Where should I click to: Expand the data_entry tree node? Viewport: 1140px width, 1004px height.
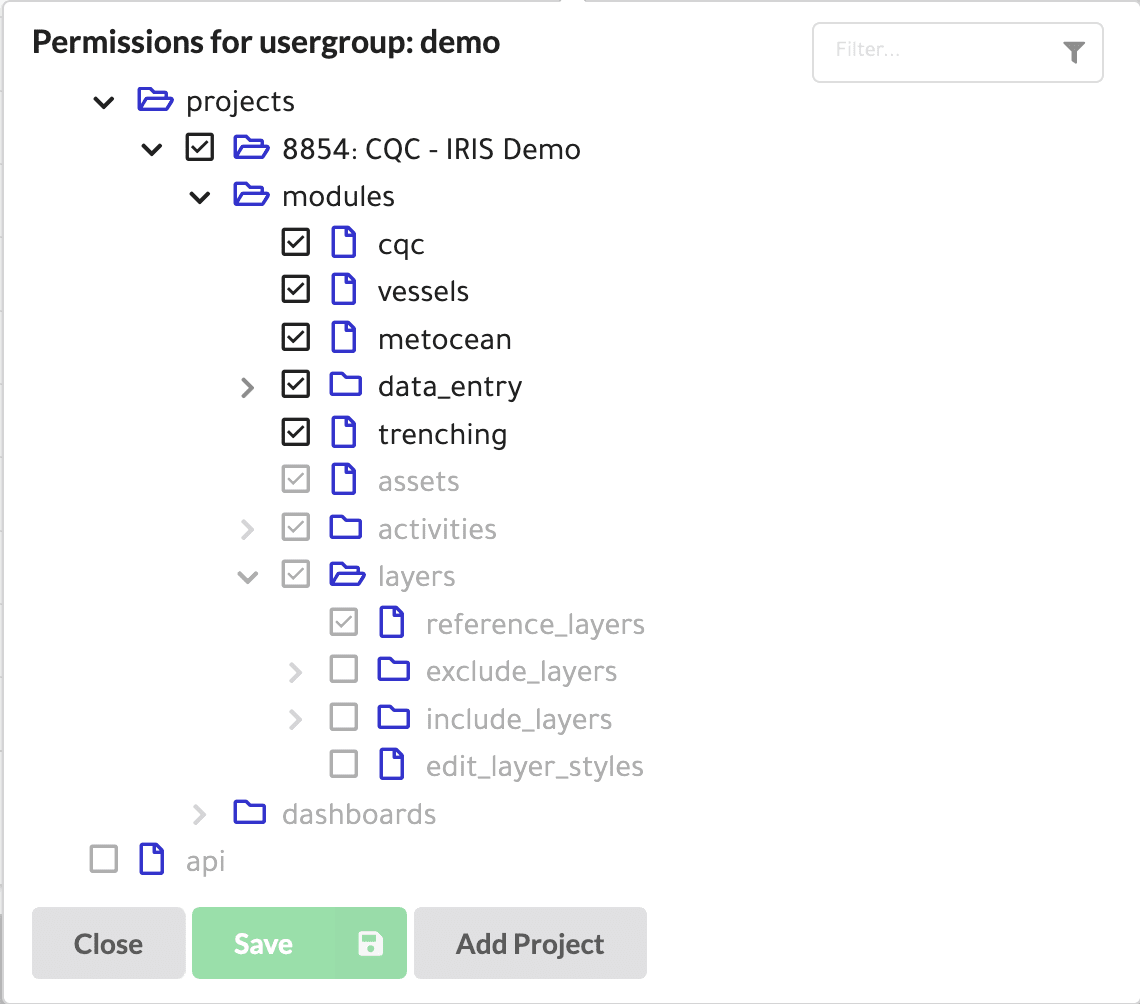pyautogui.click(x=247, y=387)
